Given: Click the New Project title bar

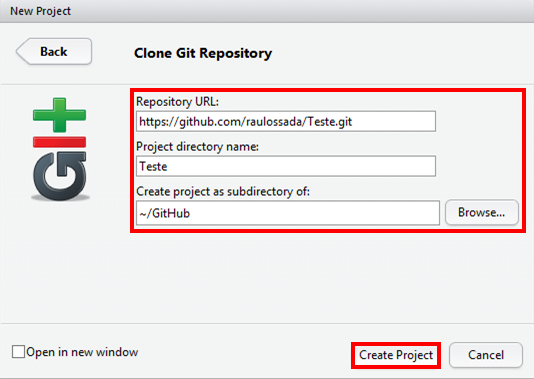Looking at the screenshot, I should [x=267, y=11].
